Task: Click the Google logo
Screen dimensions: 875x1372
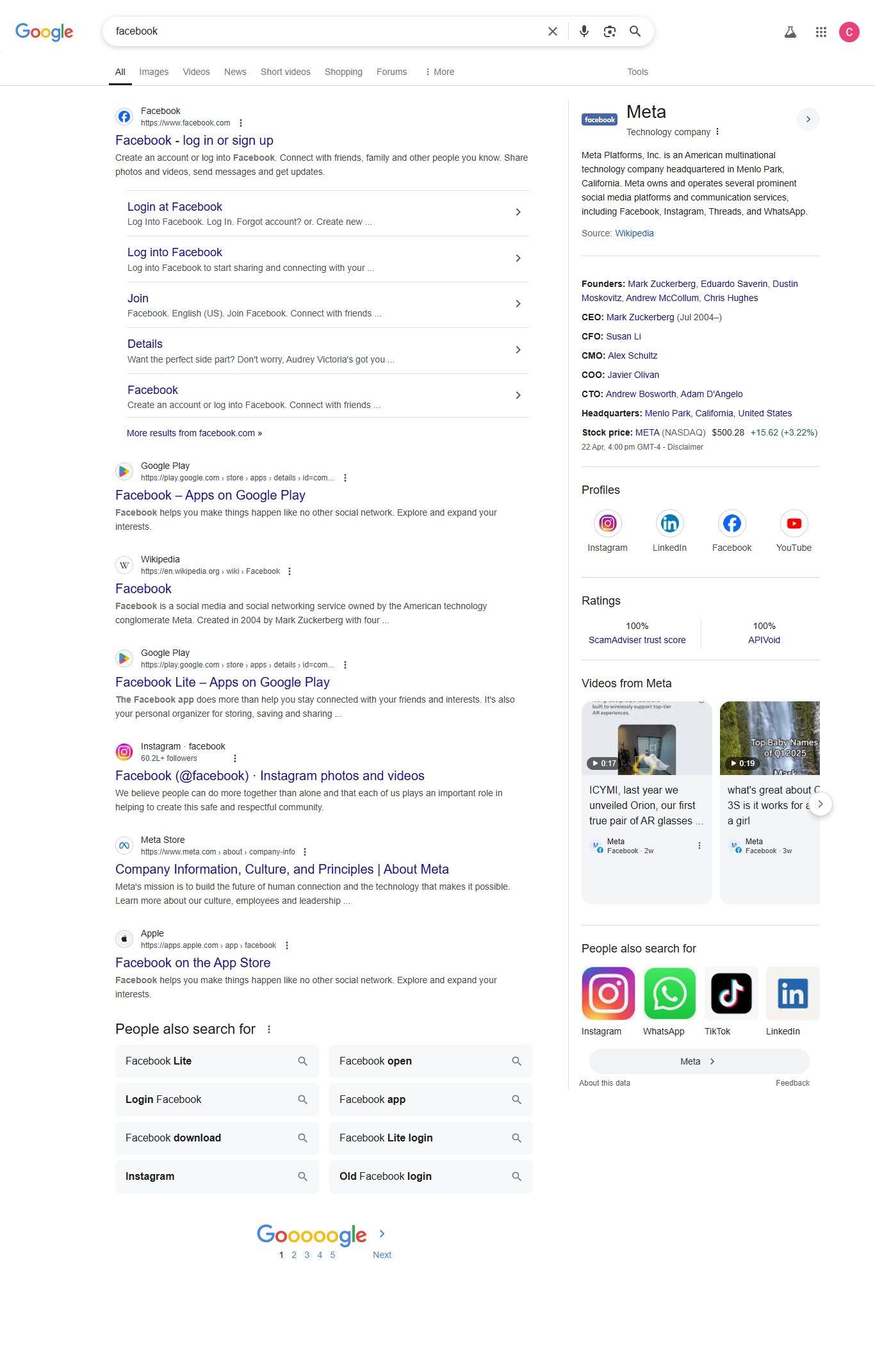Action: [44, 31]
